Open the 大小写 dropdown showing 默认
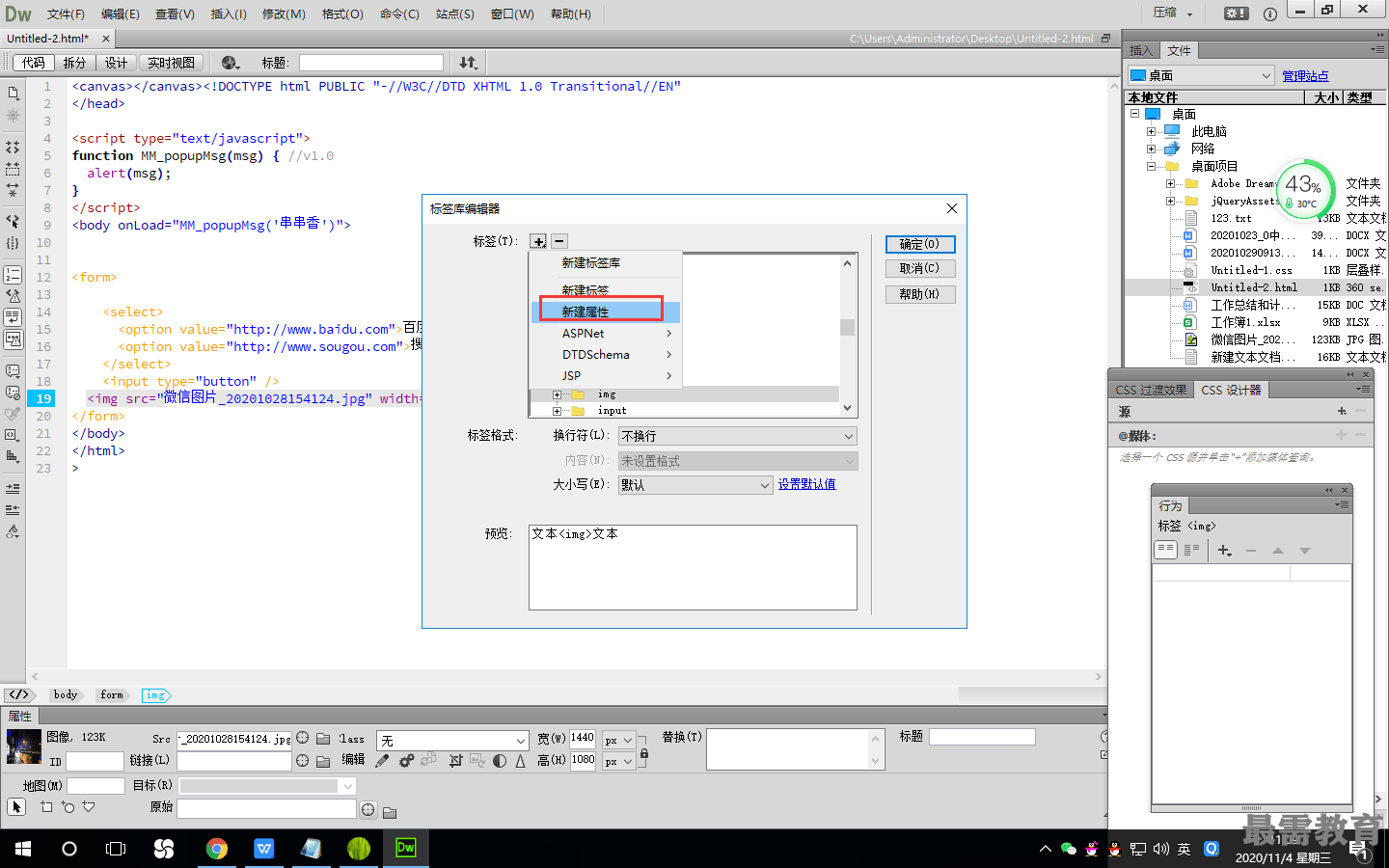Viewport: 1389px width, 868px height. 695,485
